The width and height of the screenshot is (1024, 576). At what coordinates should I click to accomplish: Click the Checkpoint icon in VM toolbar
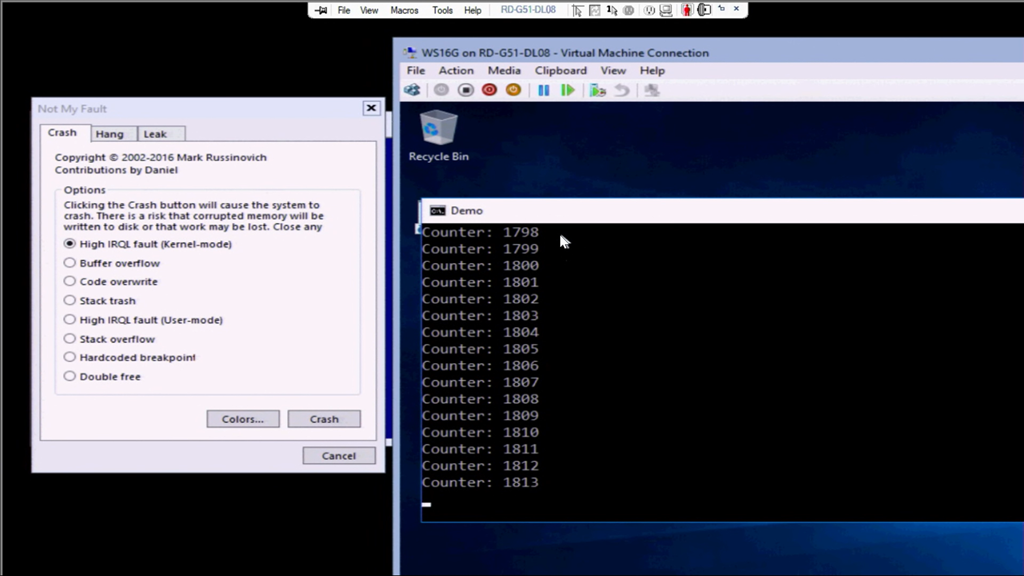coord(597,90)
